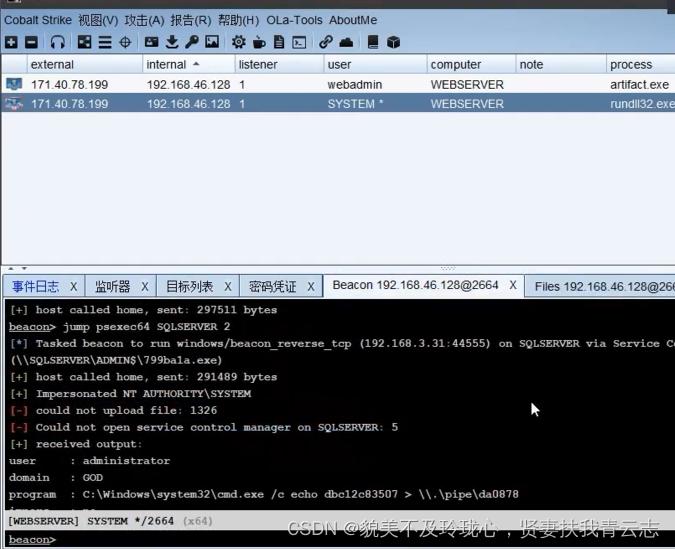Sort by the computer column header
Viewport: 675px width, 549px height.
471,65
